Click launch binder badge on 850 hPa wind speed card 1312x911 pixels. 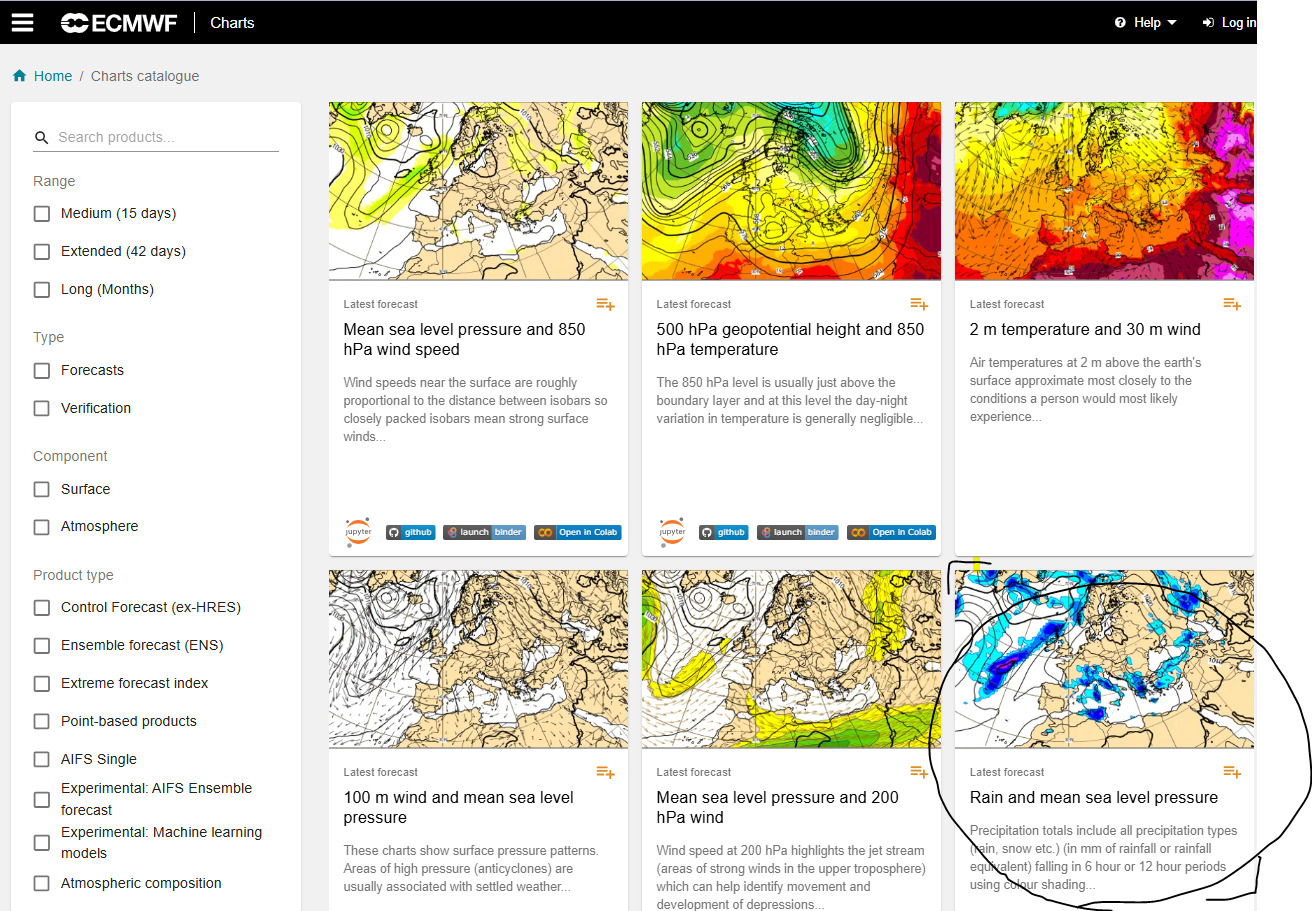tap(484, 532)
